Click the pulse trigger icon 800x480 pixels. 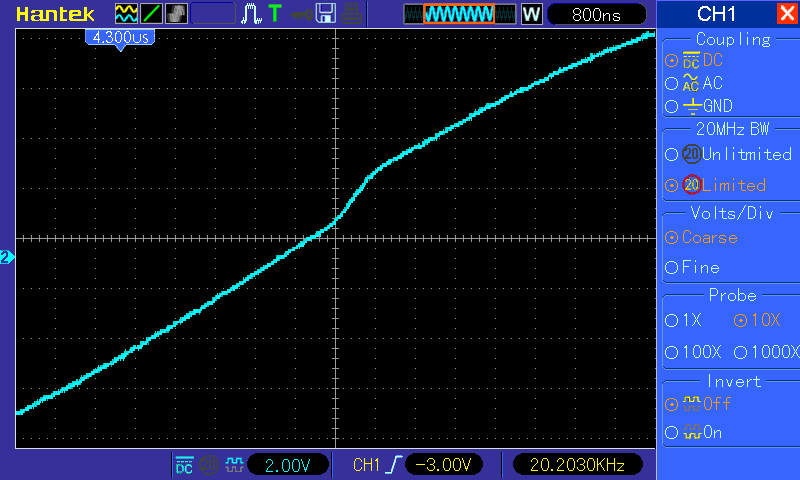click(251, 14)
